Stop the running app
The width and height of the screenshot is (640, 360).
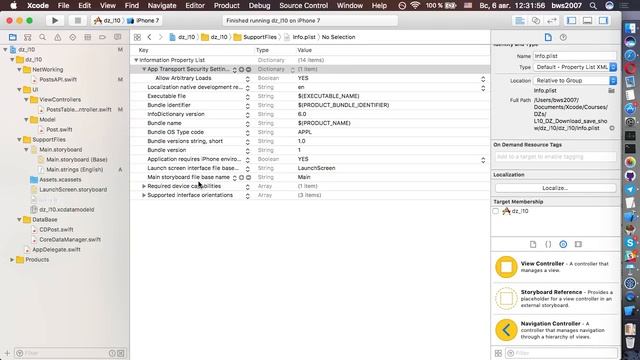tap(78, 20)
